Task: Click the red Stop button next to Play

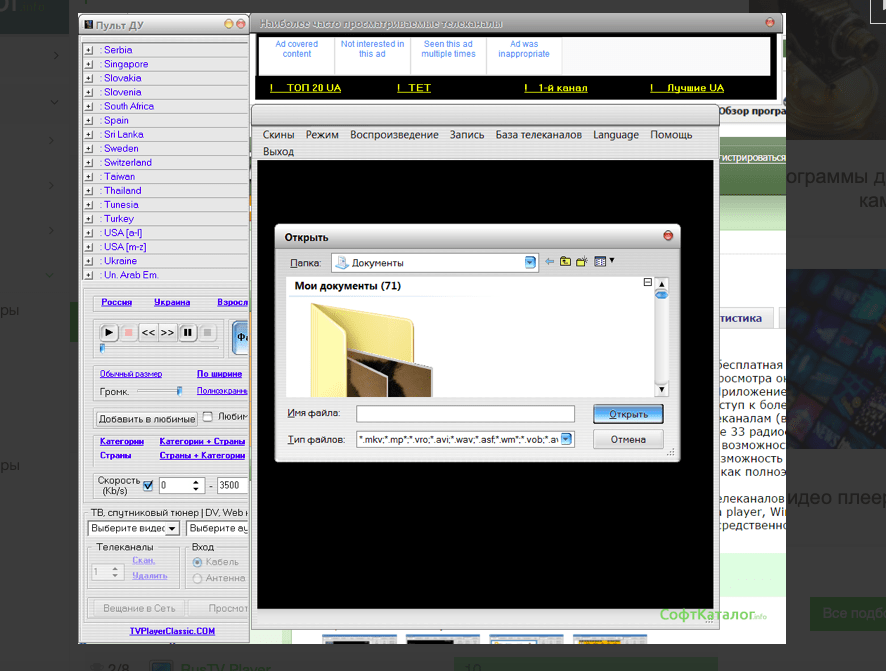Action: click(128, 333)
